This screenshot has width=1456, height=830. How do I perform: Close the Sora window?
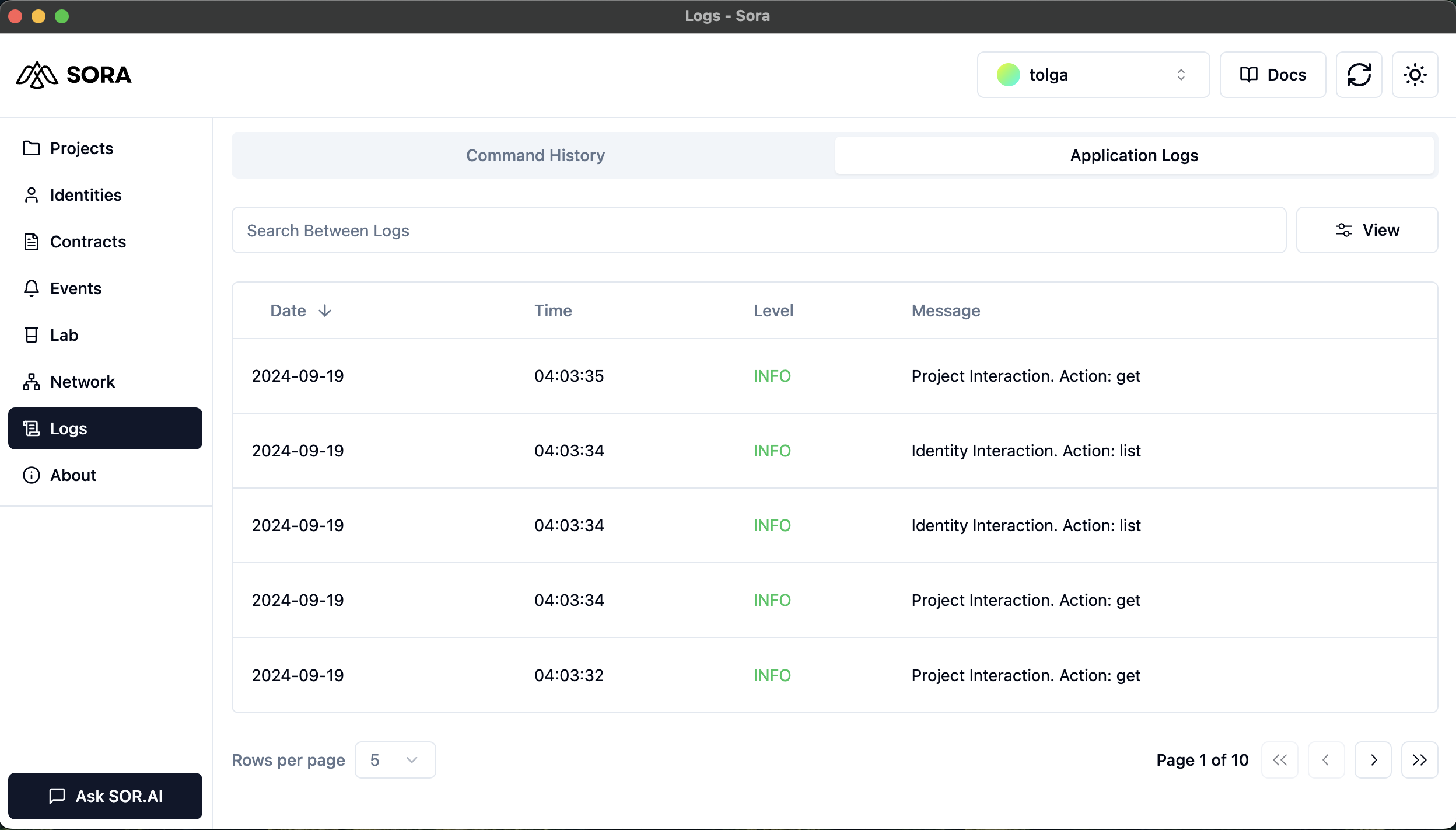[16, 16]
